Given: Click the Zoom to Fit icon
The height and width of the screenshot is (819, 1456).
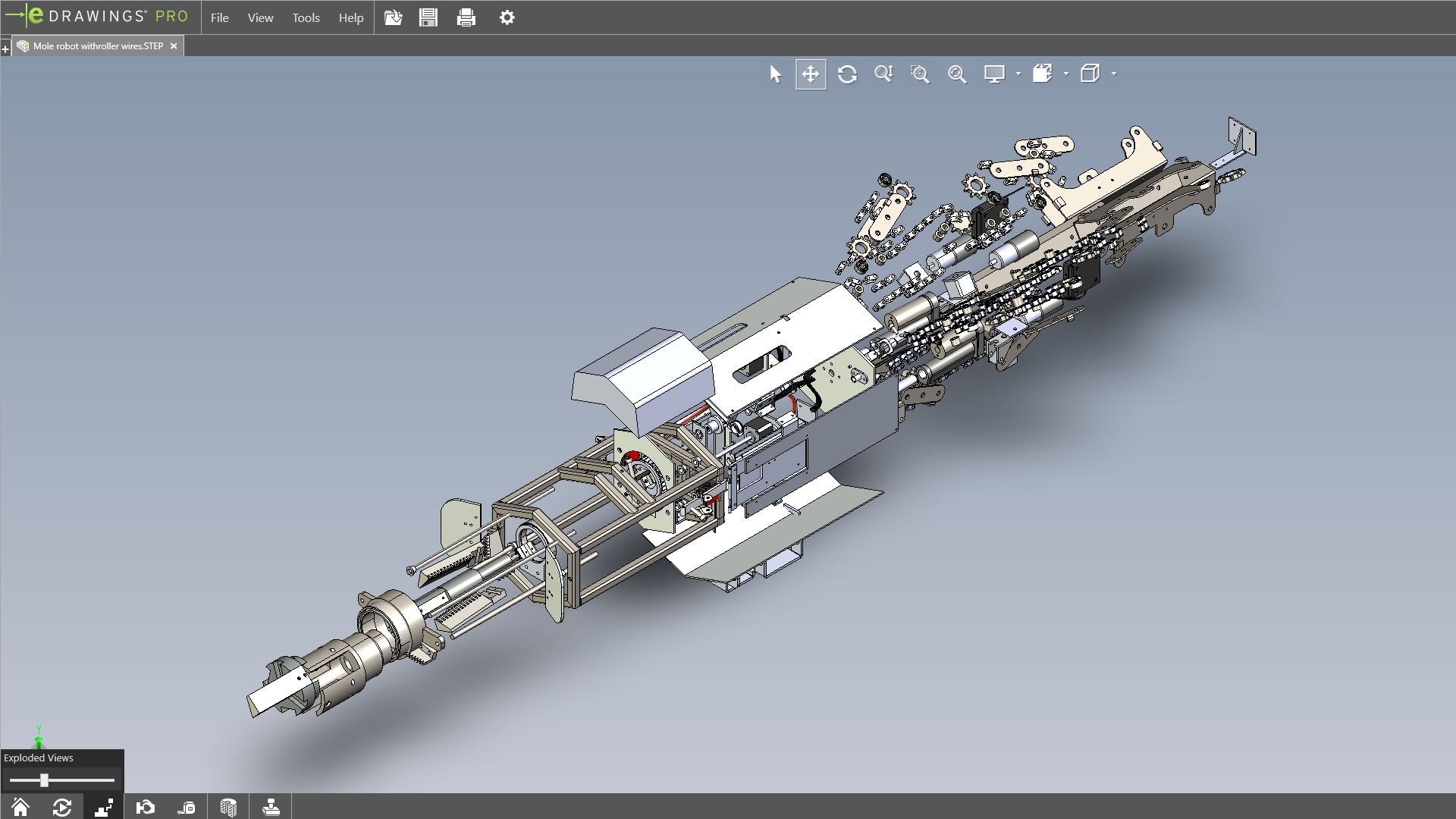Looking at the screenshot, I should coord(957,74).
